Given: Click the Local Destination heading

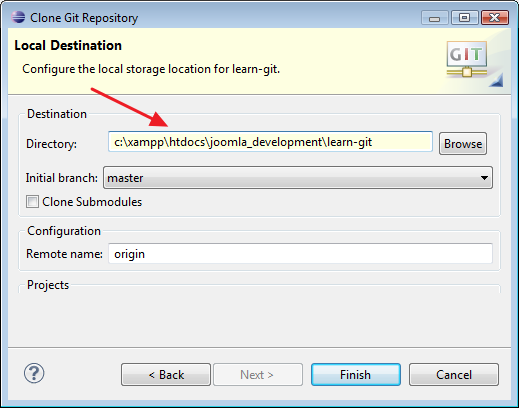Looking at the screenshot, I should 68,45.
